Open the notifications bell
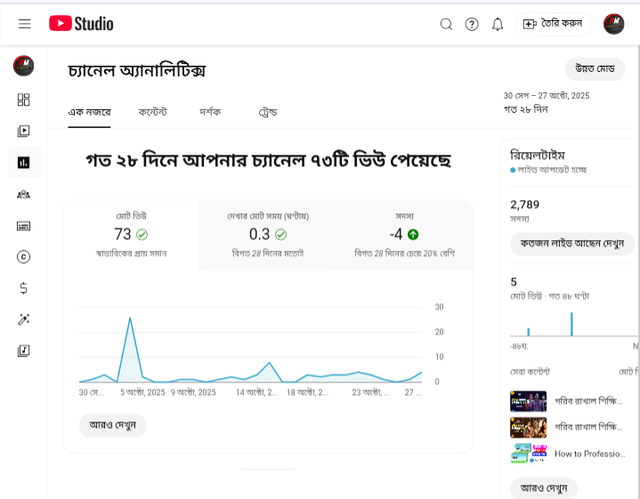The height and width of the screenshot is (499, 640). pyautogui.click(x=497, y=24)
